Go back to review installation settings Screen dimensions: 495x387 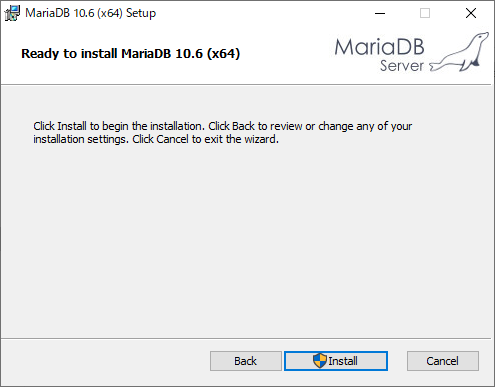tap(246, 361)
